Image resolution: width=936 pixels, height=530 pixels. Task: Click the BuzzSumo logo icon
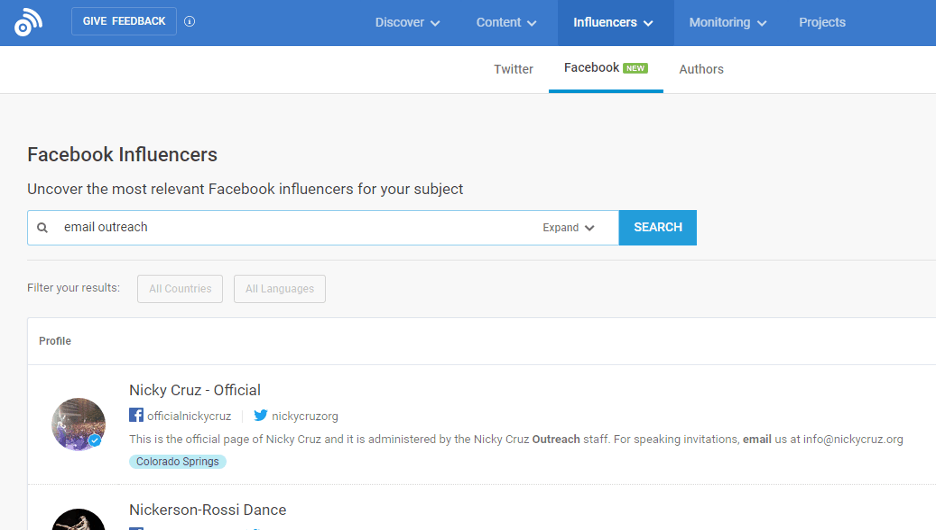[x=28, y=22]
